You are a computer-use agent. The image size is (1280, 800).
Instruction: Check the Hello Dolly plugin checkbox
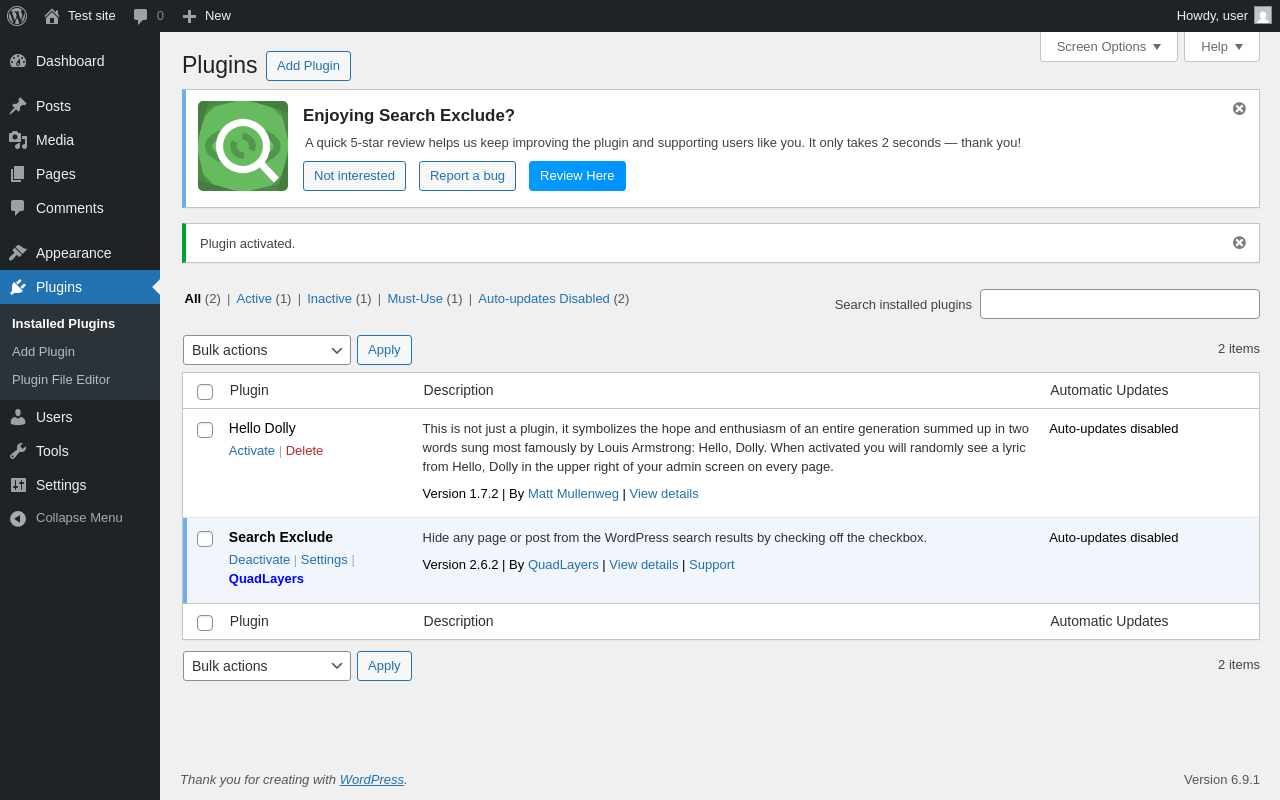click(x=205, y=430)
